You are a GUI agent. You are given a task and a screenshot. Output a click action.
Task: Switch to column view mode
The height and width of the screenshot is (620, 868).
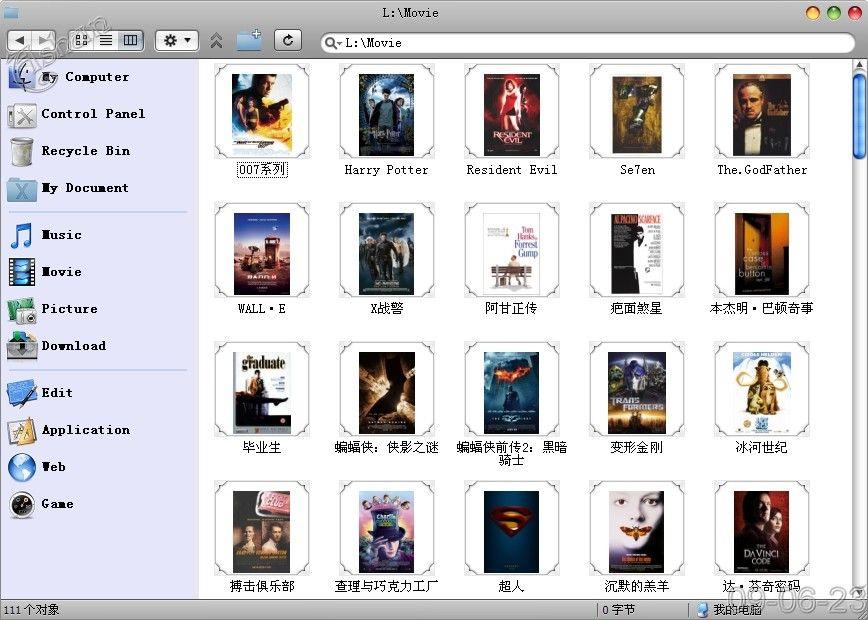(131, 40)
